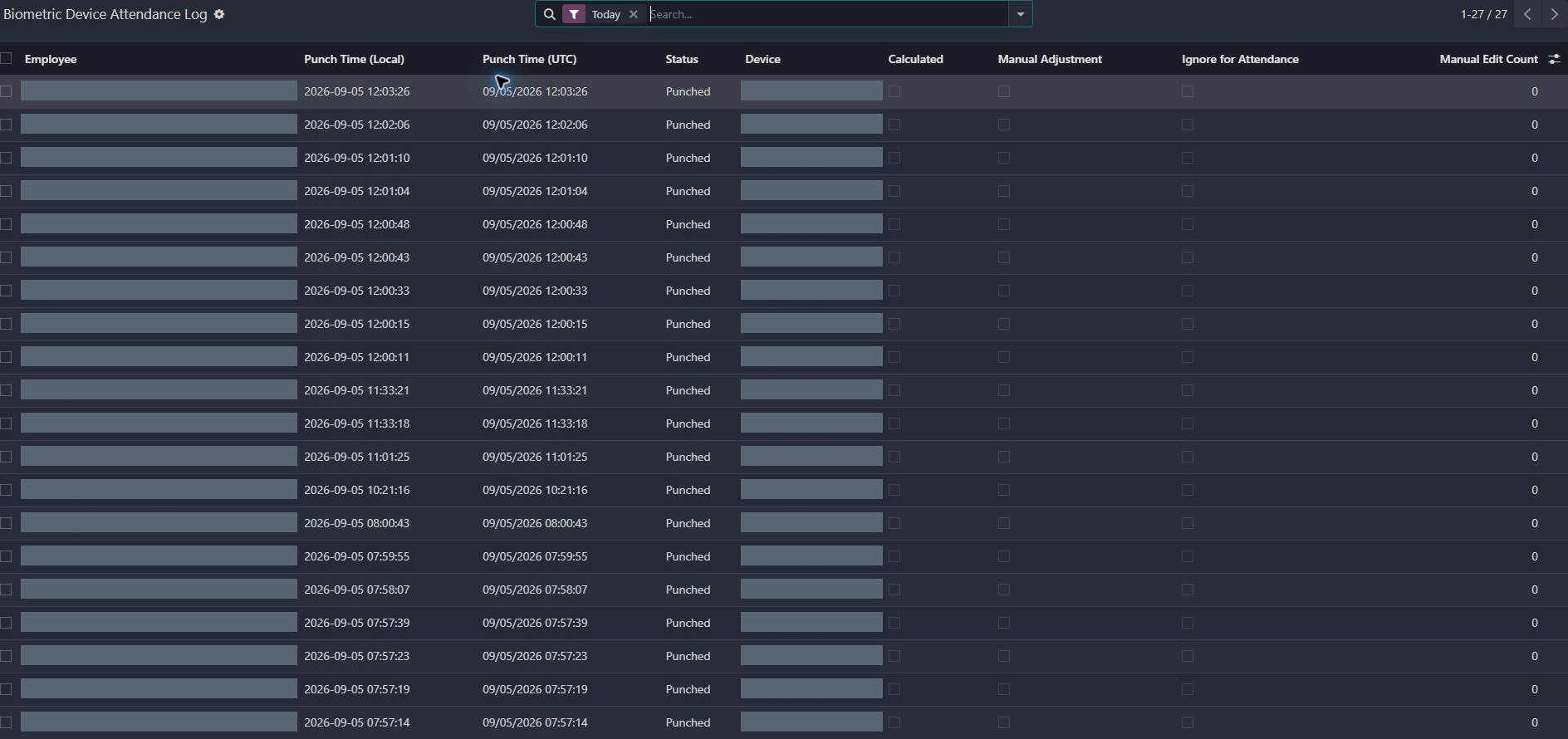Click the Biometric Device Attendance Log title
Image resolution: width=1568 pixels, height=739 pixels.
tap(105, 14)
